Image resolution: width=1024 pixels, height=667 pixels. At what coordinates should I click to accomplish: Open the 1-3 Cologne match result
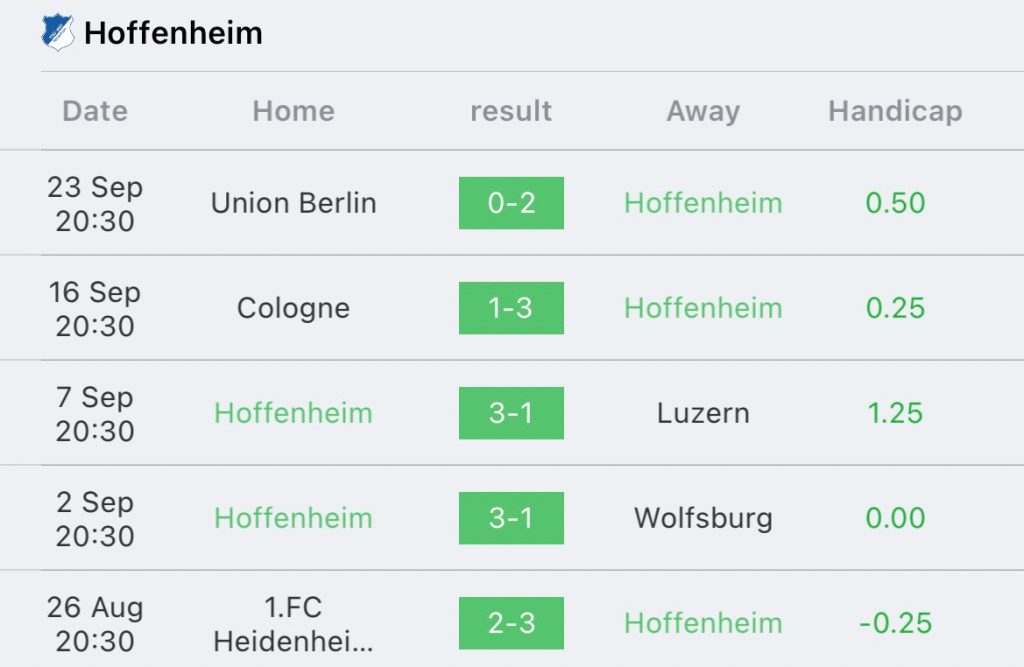tap(511, 308)
